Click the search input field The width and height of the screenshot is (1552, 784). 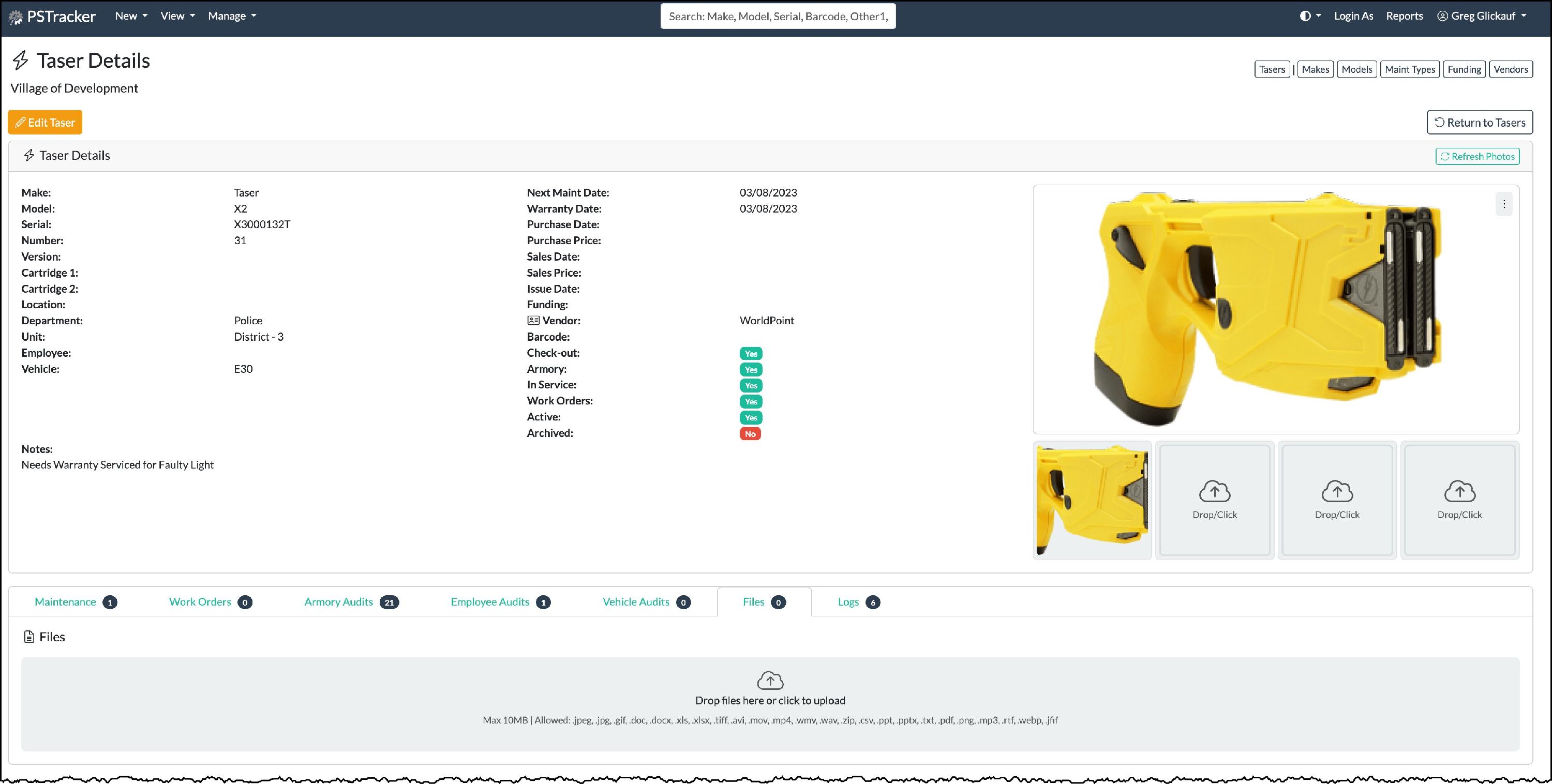click(777, 16)
